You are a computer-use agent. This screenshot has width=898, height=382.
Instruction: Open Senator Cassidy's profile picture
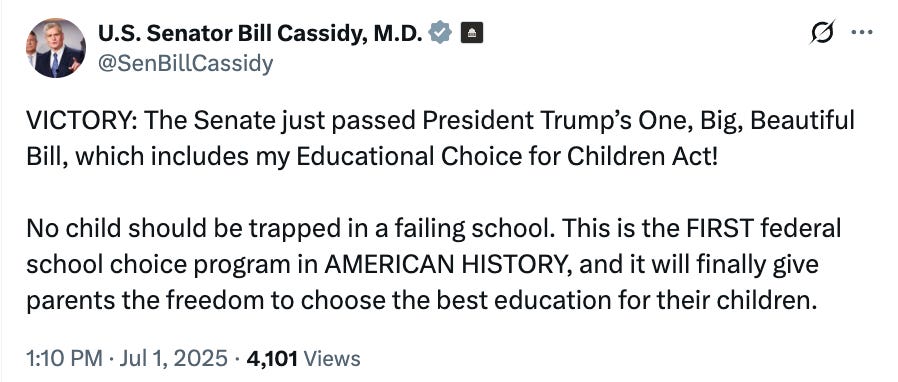(56, 48)
